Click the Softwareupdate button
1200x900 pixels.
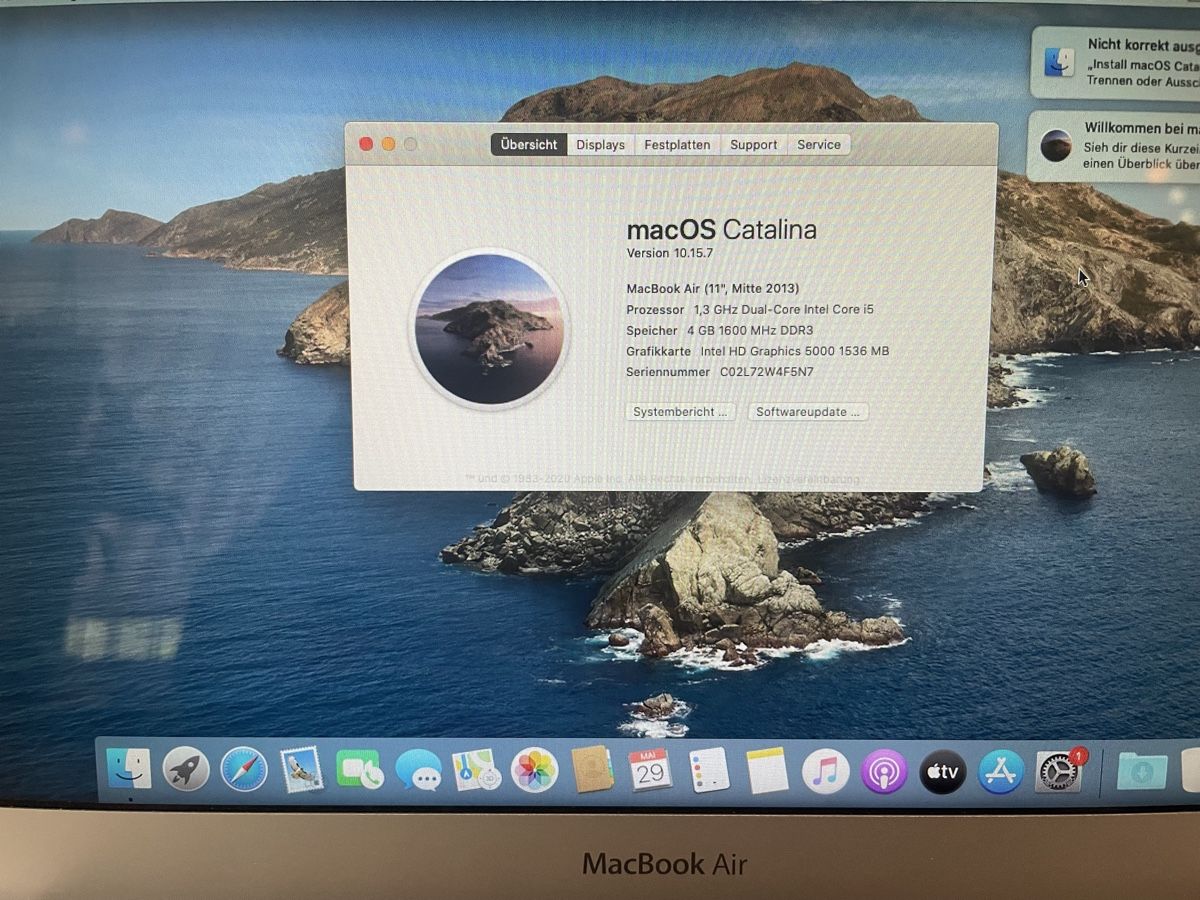tap(808, 412)
